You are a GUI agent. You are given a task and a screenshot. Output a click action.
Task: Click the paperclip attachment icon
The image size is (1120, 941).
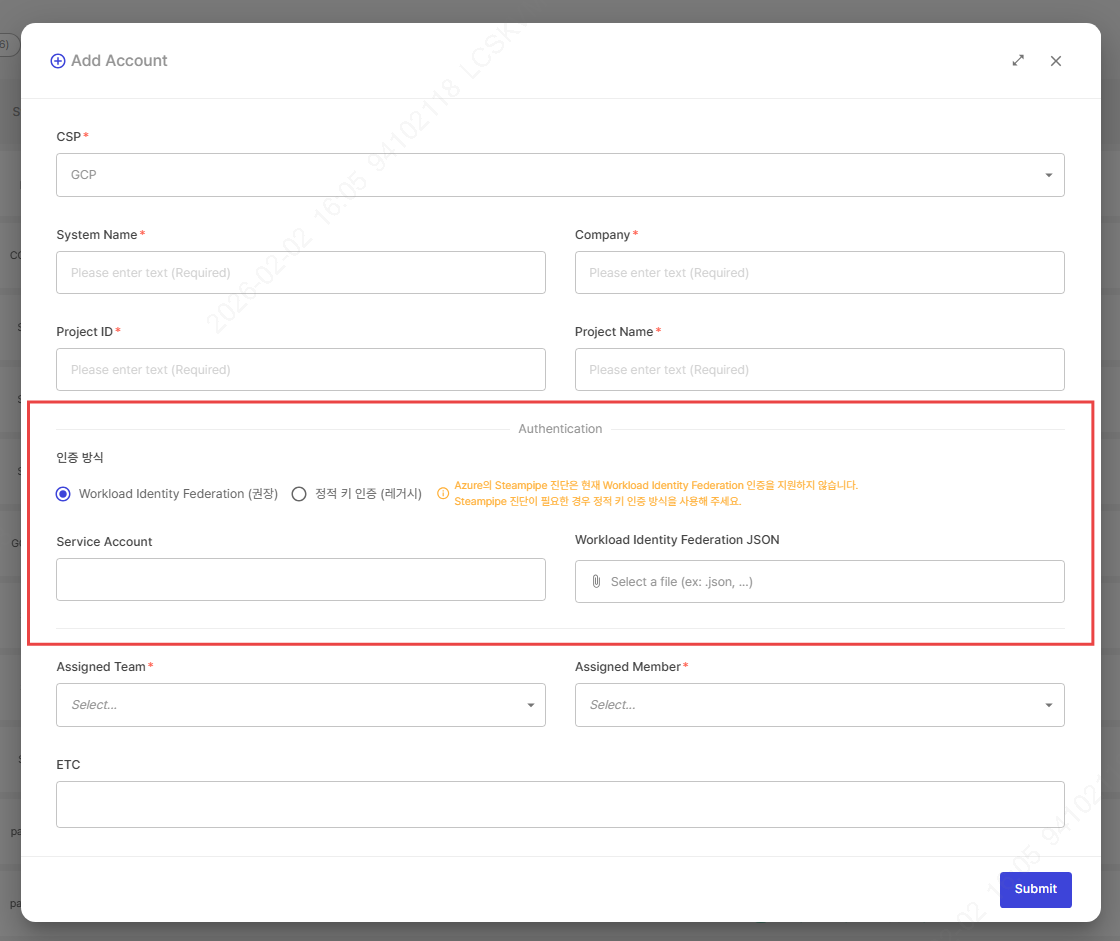tap(596, 581)
